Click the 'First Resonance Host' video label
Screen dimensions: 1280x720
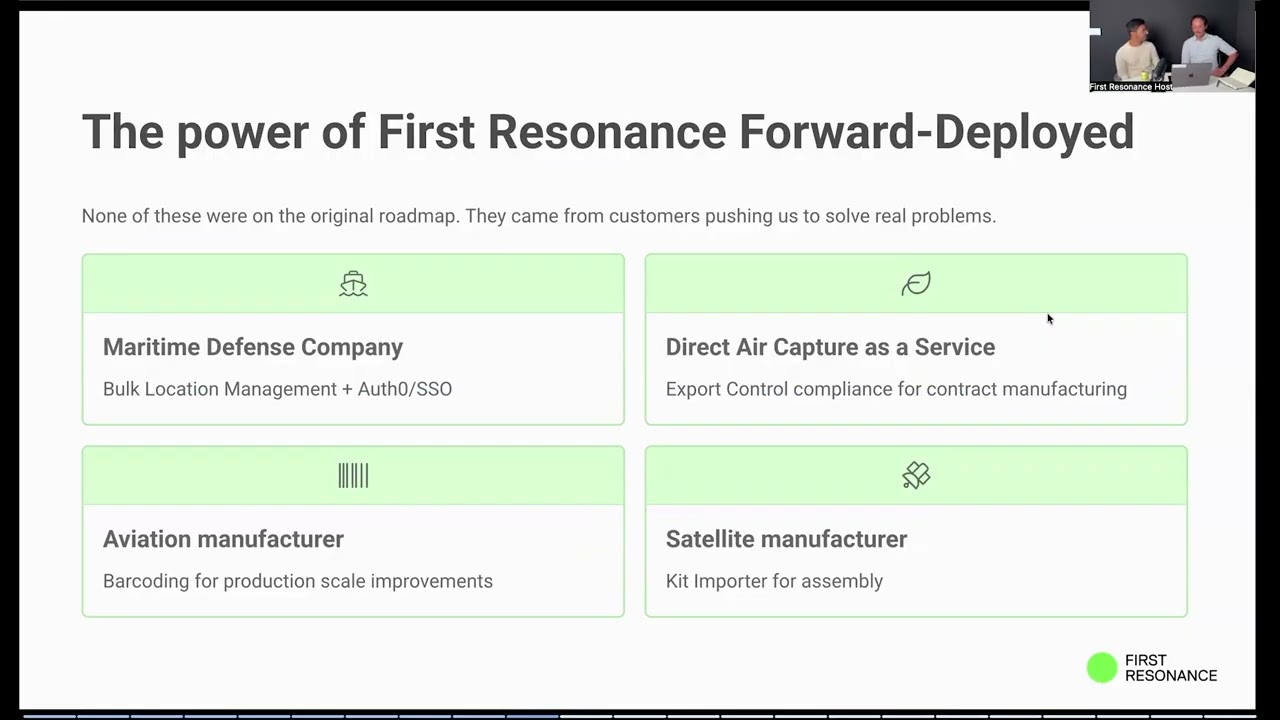point(1131,87)
